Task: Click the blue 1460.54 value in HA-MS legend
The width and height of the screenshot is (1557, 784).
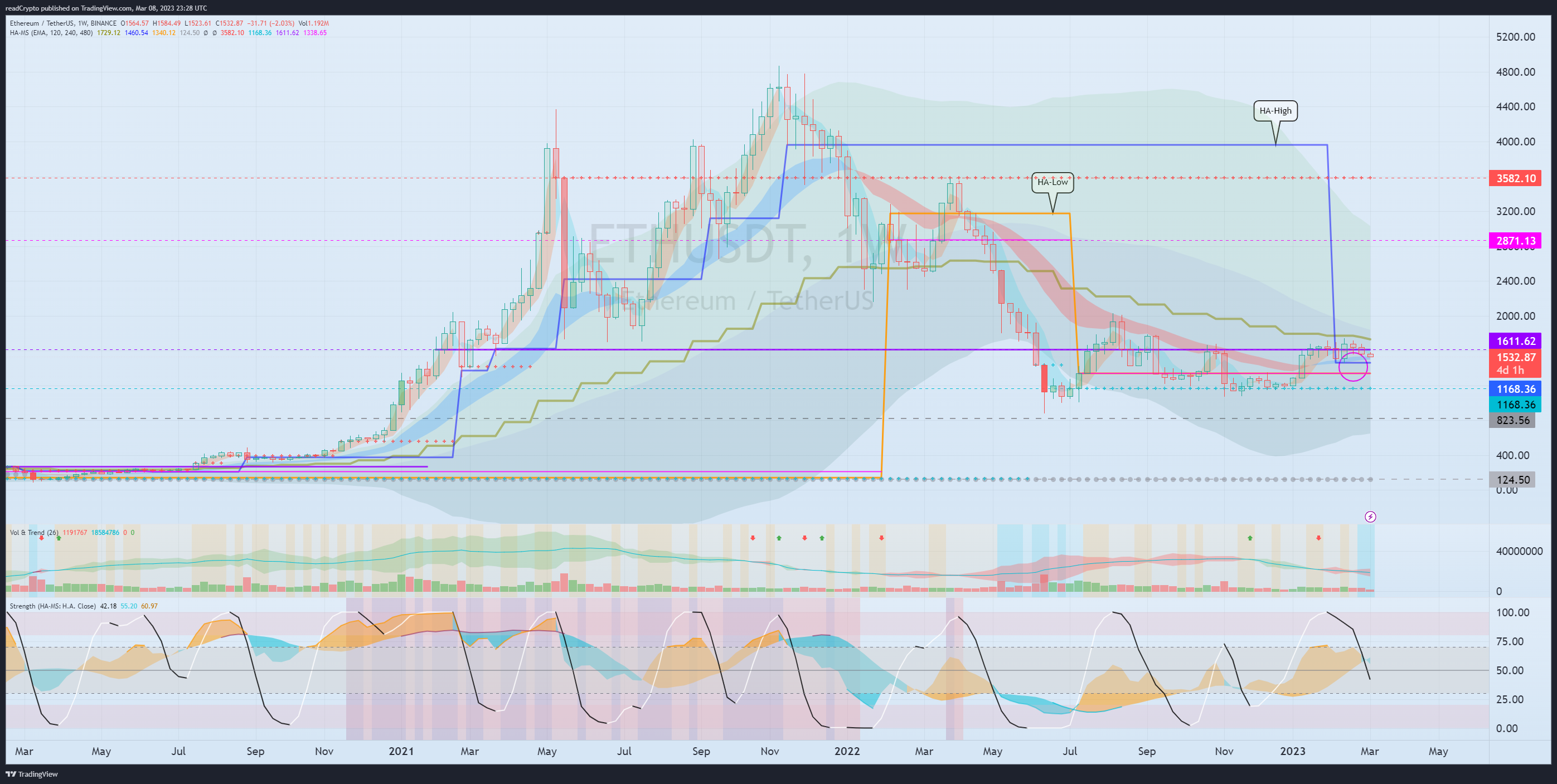Action: (x=137, y=33)
